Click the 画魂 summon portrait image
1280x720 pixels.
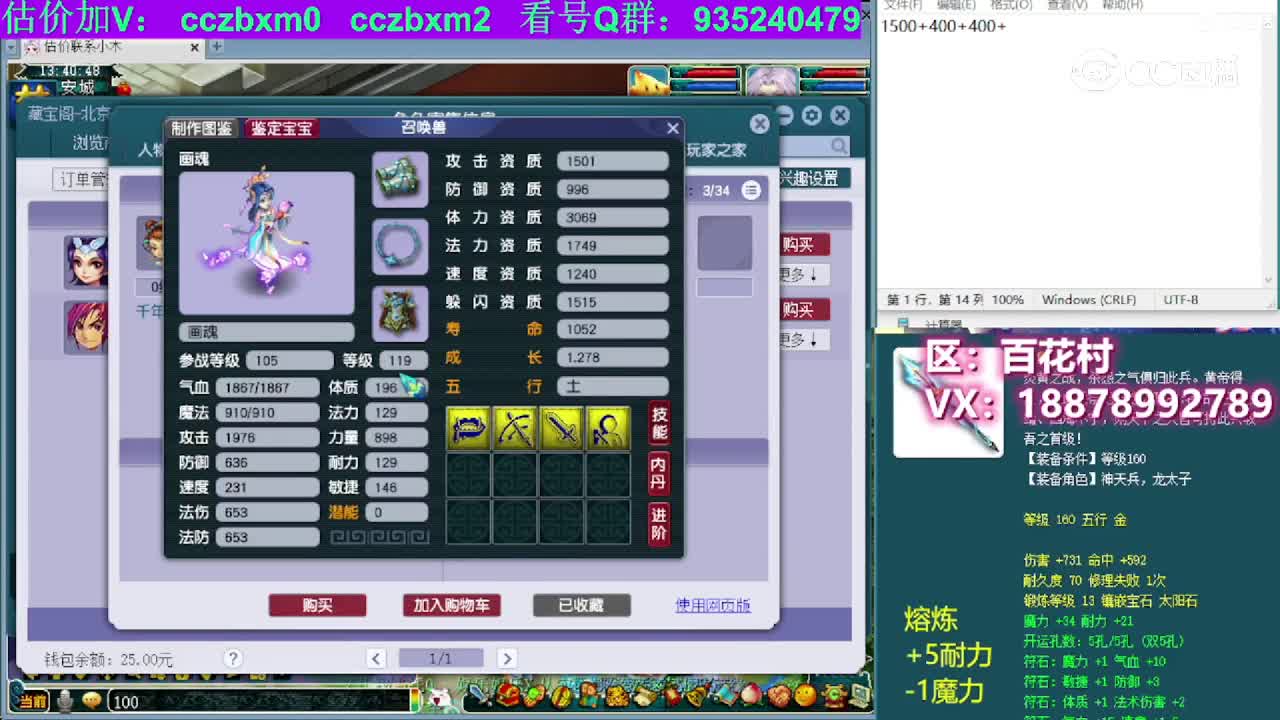tap(266, 243)
